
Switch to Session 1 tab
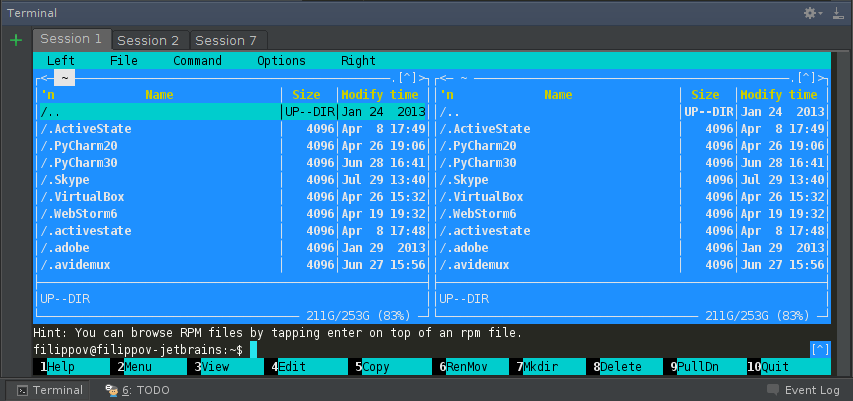(x=72, y=39)
